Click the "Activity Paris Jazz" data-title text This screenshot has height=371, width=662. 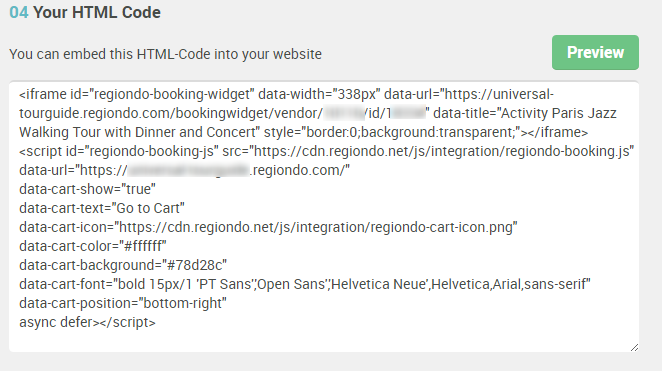click(558, 113)
